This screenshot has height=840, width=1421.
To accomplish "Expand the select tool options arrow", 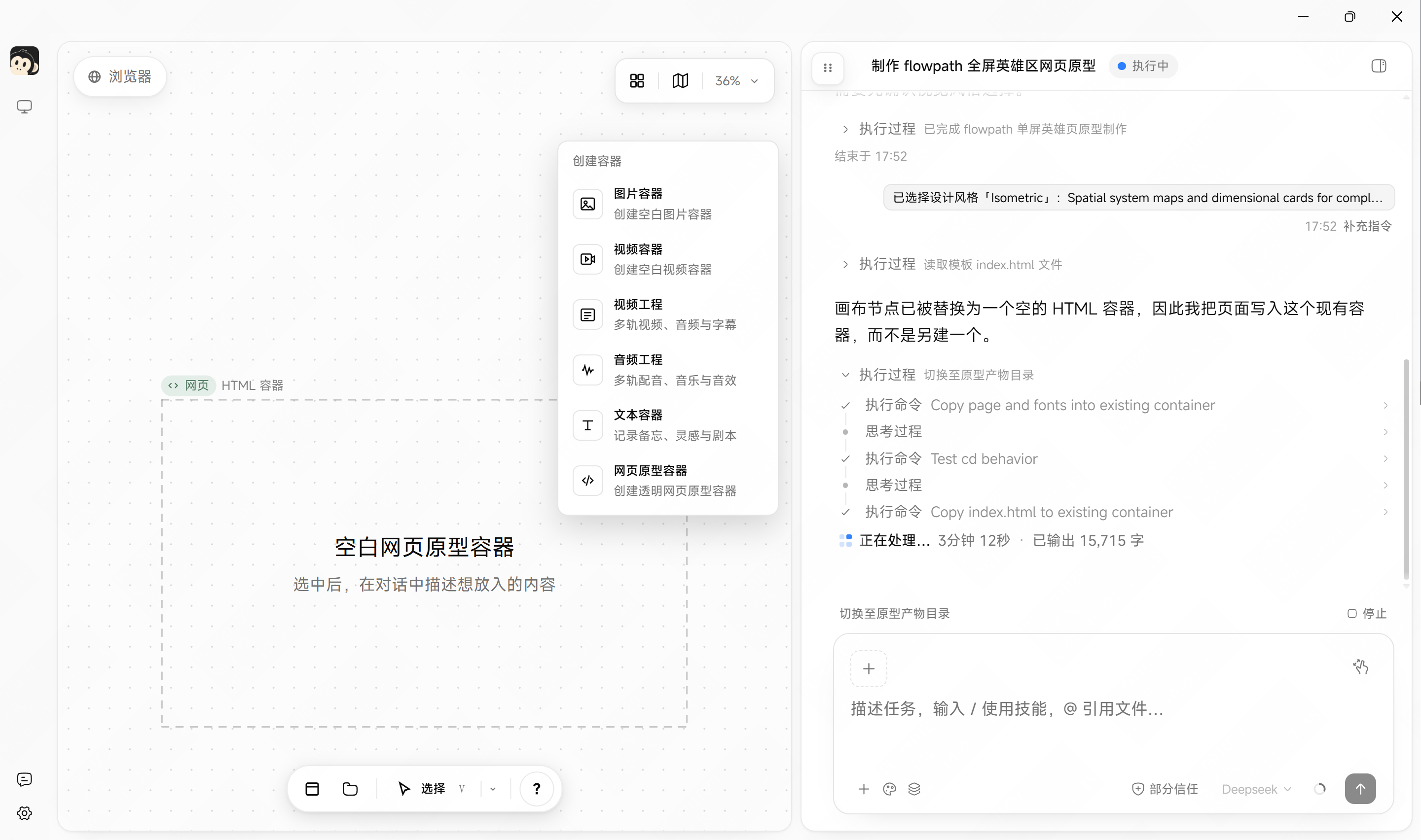I will pos(493,789).
